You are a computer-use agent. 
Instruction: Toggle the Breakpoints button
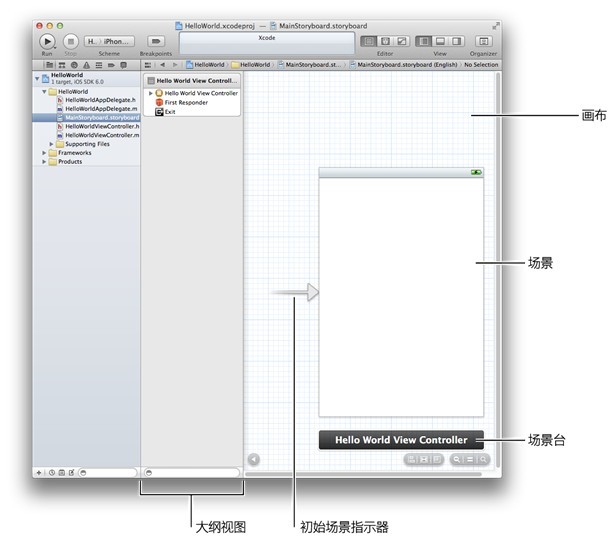[155, 41]
